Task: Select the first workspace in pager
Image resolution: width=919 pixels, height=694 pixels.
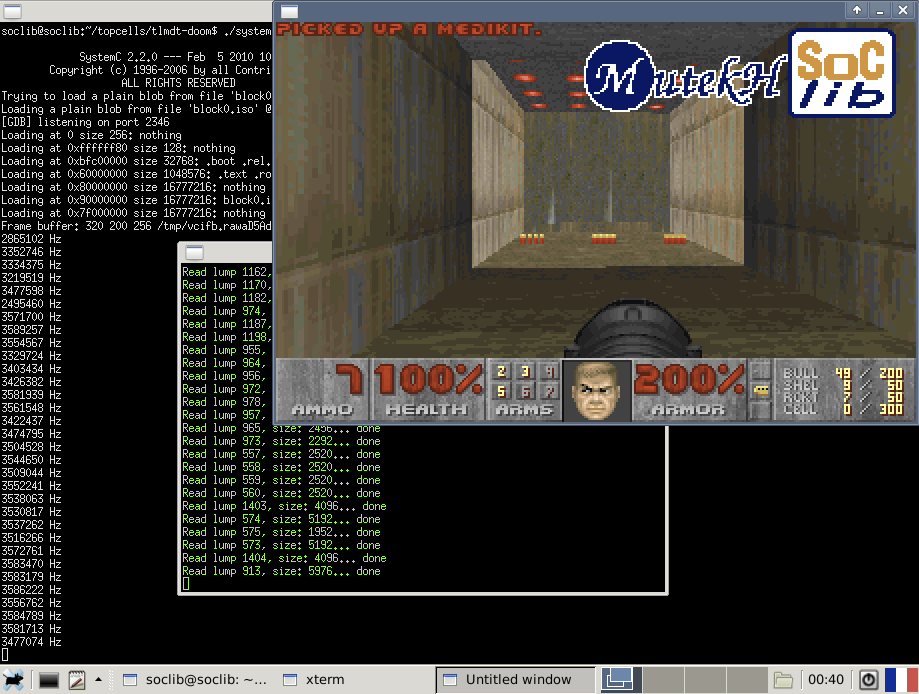Action: coord(621,680)
